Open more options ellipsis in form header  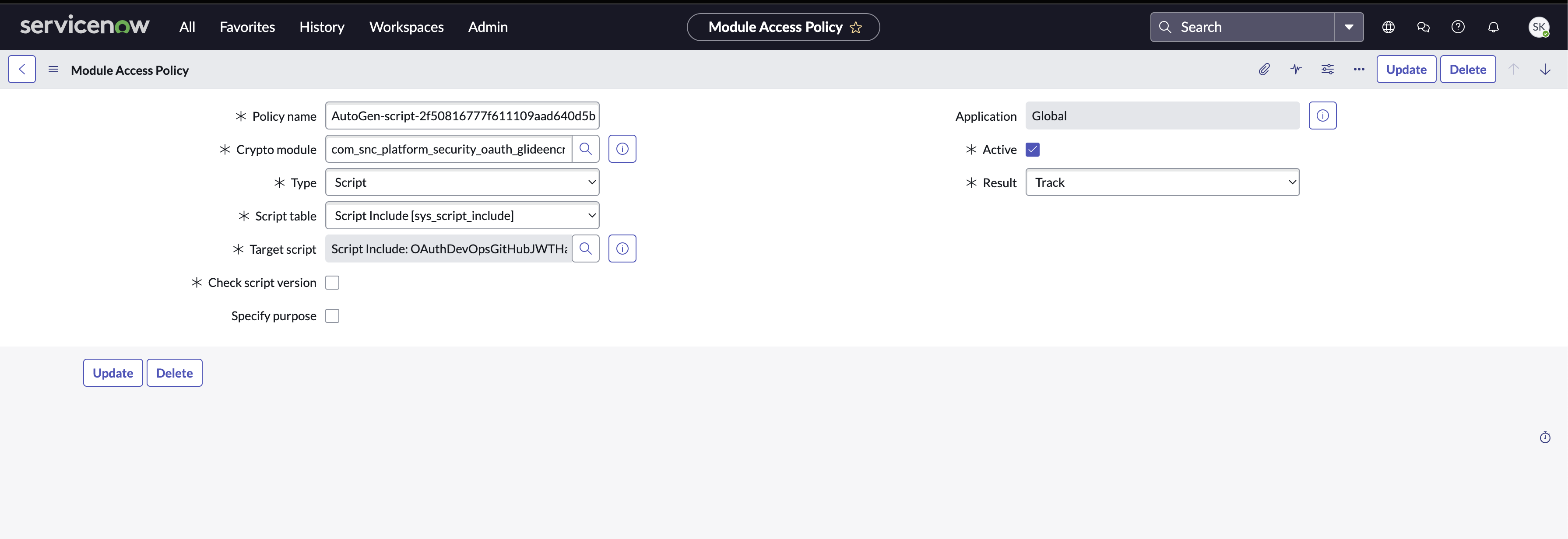click(x=1359, y=70)
